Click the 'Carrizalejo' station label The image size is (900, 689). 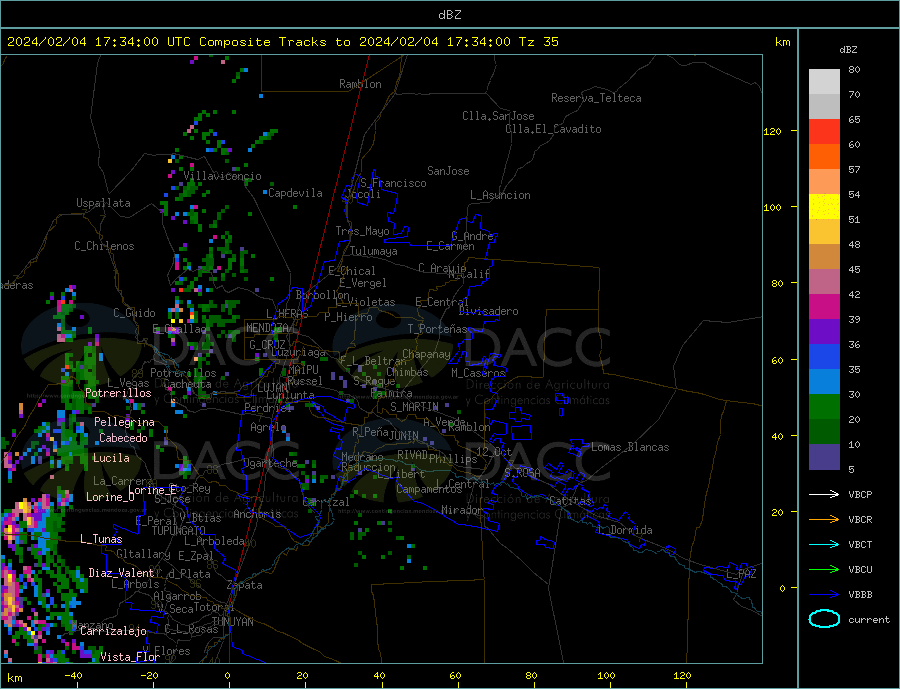click(113, 631)
